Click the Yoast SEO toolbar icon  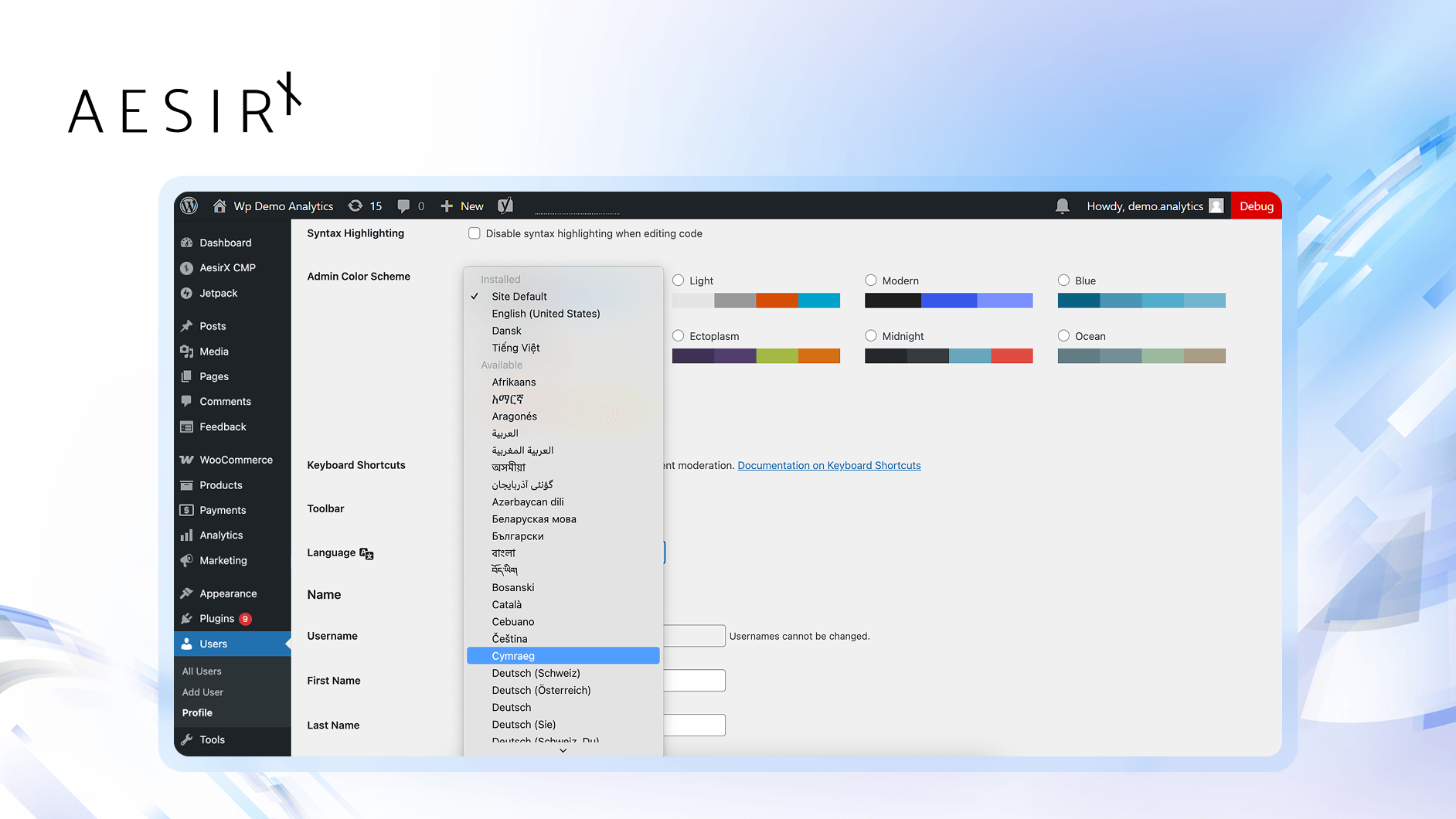pos(505,206)
